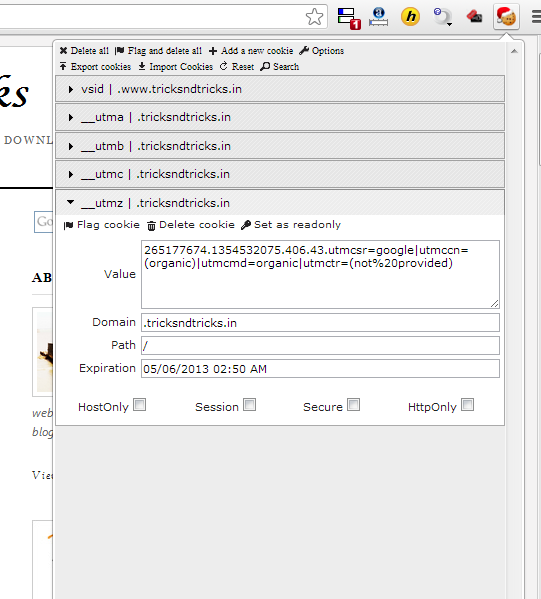Open cookie Search
Image resolution: width=541 pixels, height=599 pixels.
point(280,67)
